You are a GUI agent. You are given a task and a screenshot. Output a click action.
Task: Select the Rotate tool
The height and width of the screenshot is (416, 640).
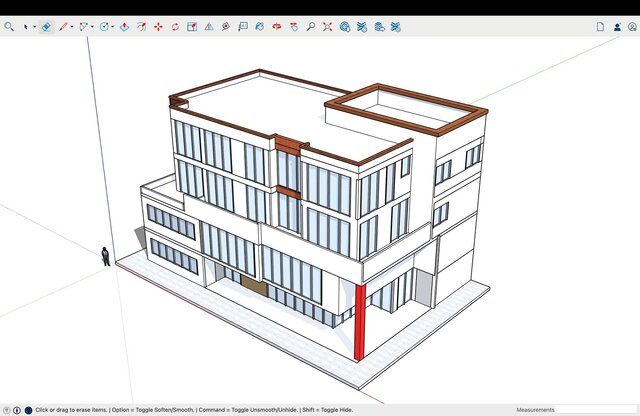click(x=175, y=27)
